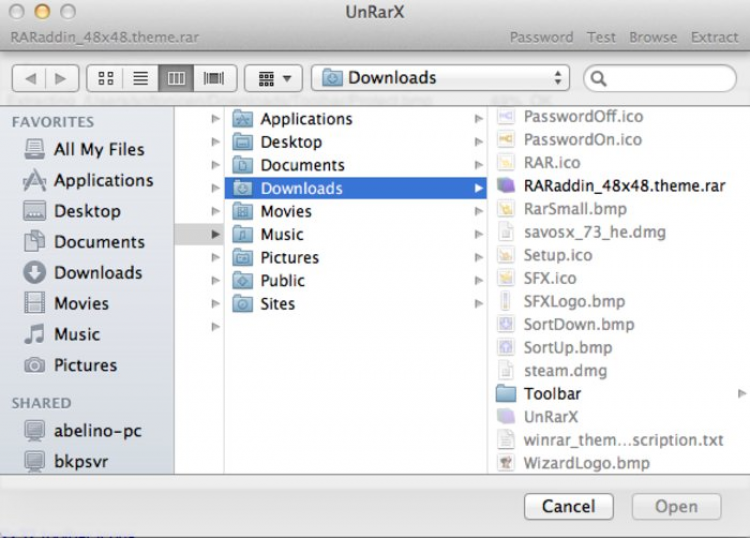Open the Applications folder in middle column
The height and width of the screenshot is (538, 750).
tap(355, 119)
